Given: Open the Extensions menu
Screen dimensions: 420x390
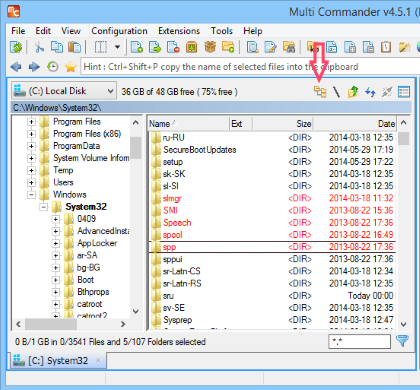Looking at the screenshot, I should 179,31.
